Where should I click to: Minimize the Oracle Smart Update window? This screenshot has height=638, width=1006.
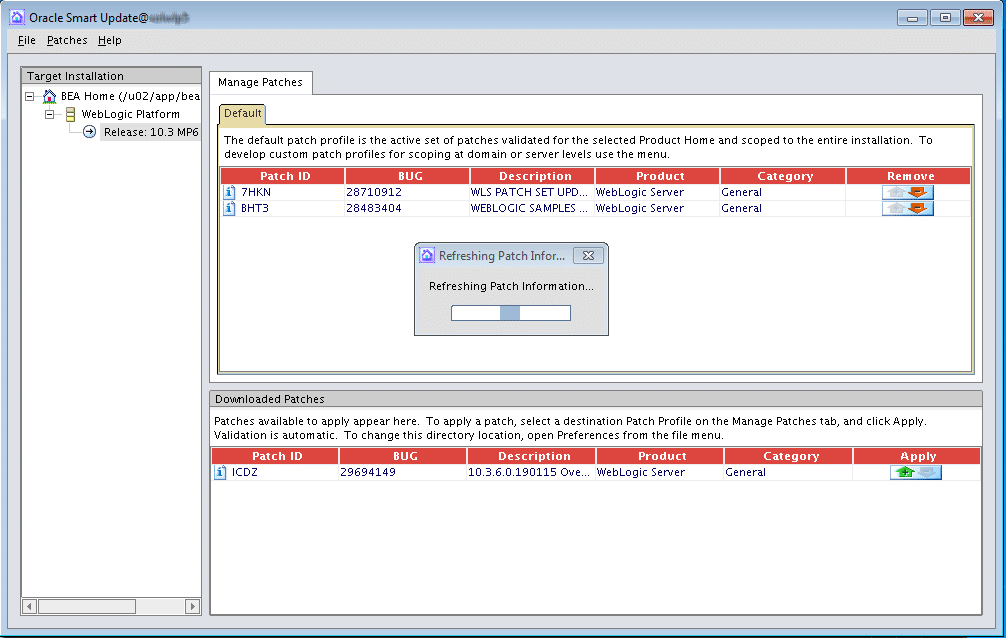(x=912, y=18)
